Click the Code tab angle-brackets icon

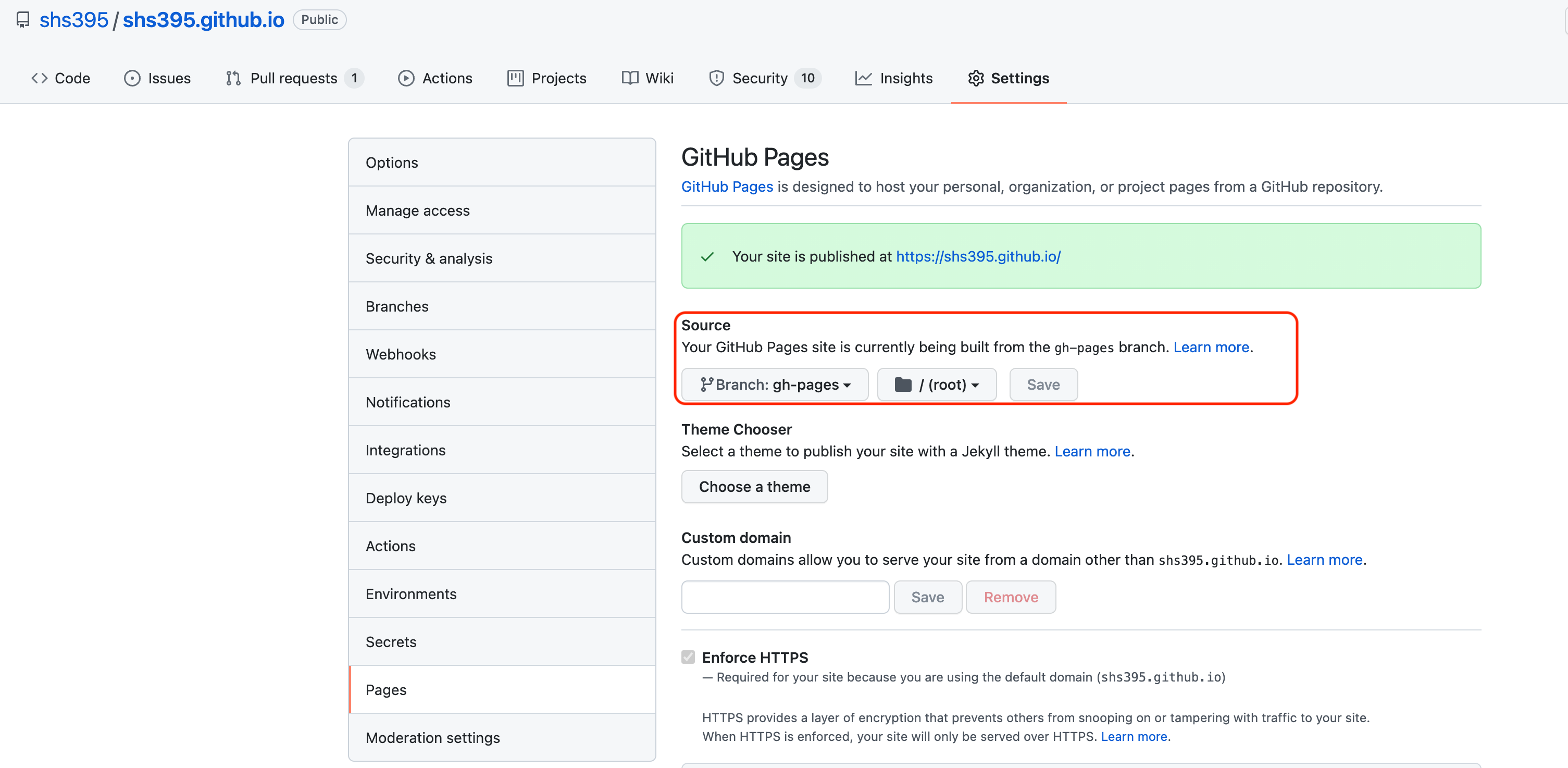[x=40, y=78]
